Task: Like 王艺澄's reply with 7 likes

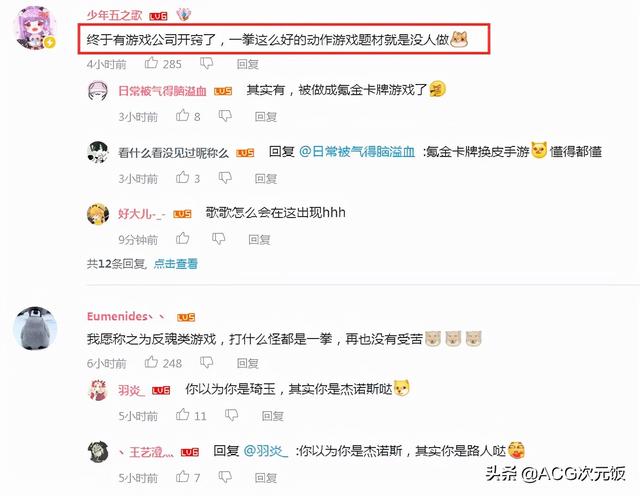Action: point(182,476)
